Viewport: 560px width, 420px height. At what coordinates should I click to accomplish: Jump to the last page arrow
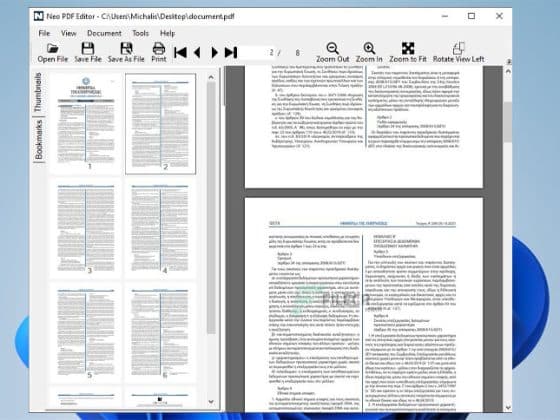pos(231,52)
